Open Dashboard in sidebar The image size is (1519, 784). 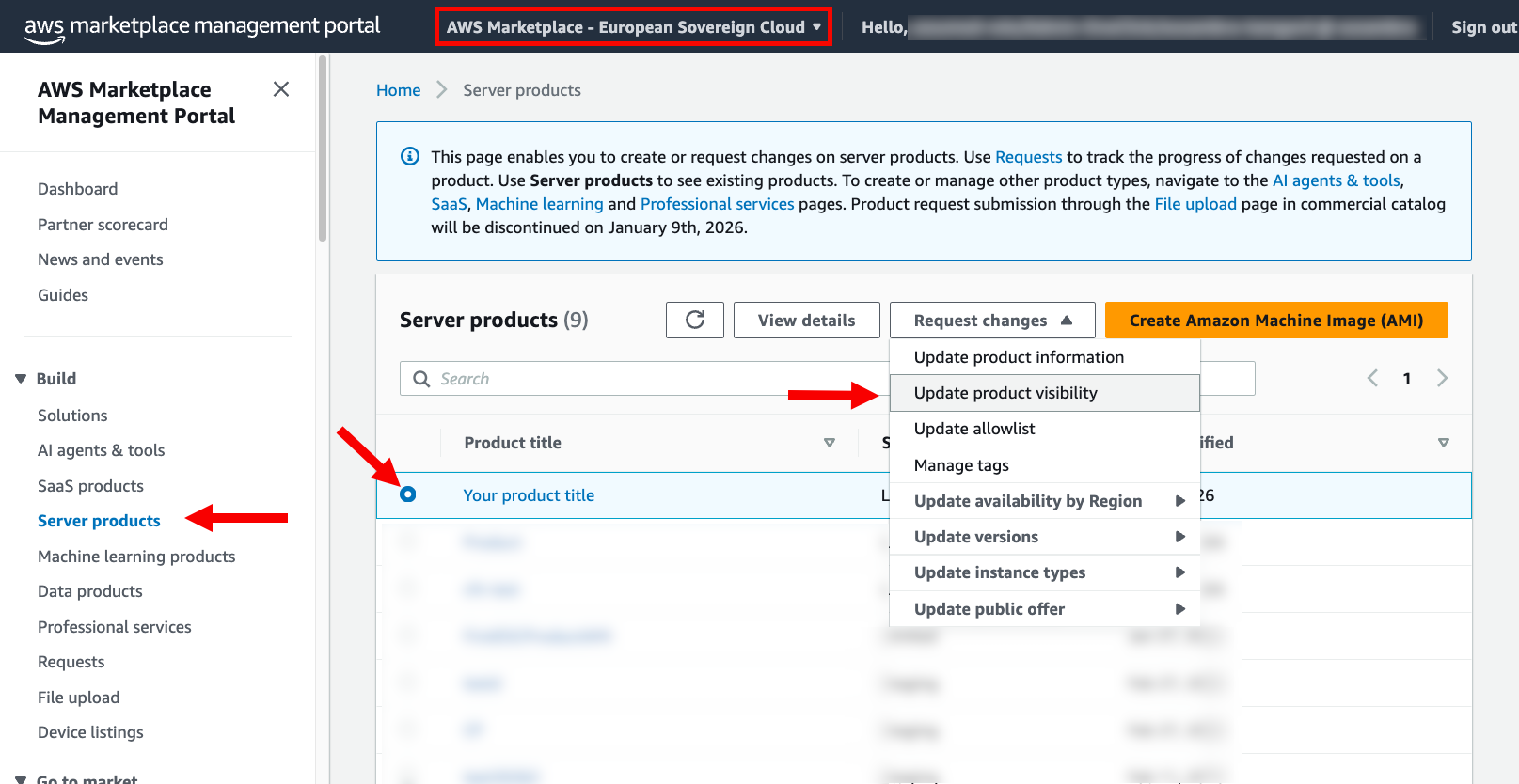pos(77,189)
